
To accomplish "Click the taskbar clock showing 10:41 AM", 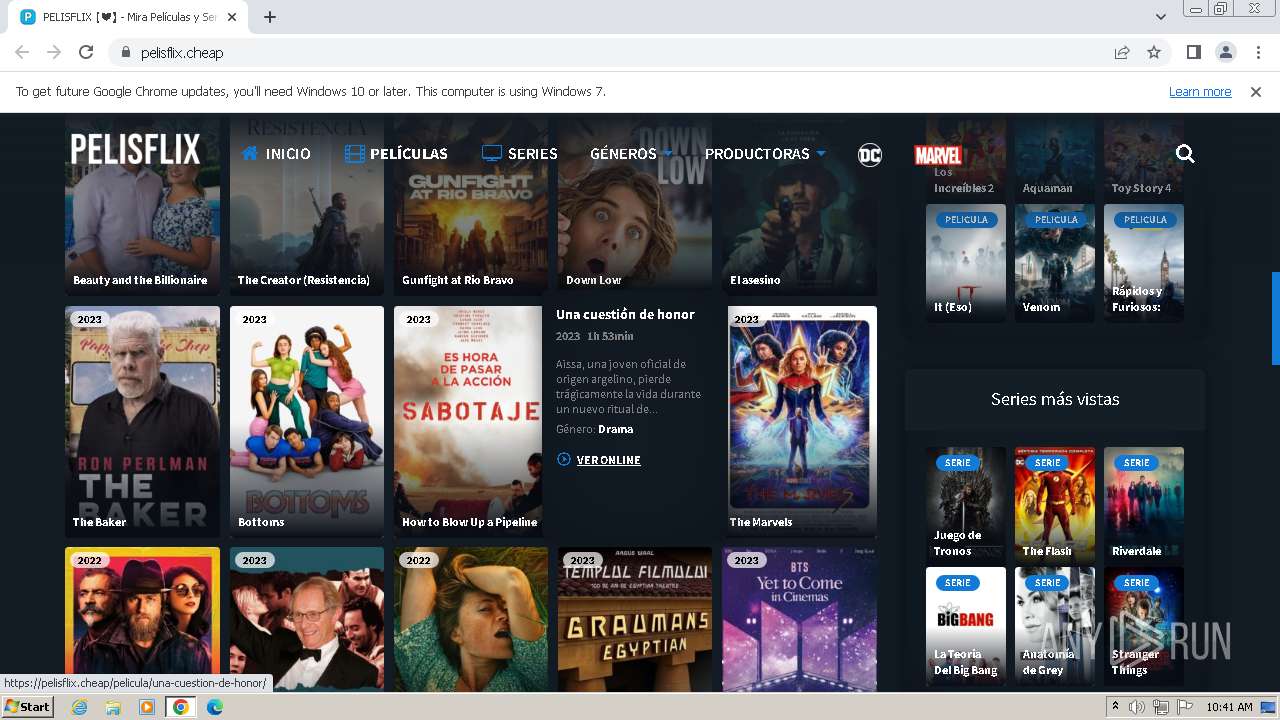I will [x=1229, y=707].
